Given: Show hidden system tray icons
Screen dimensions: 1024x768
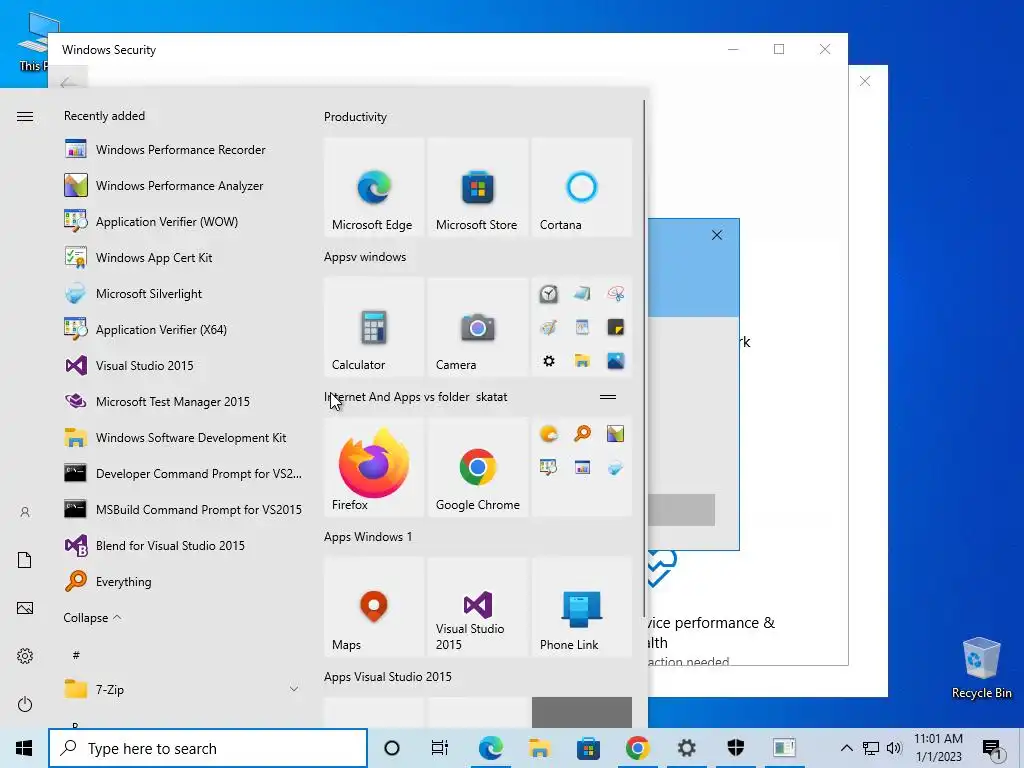Looking at the screenshot, I should click(x=846, y=748).
